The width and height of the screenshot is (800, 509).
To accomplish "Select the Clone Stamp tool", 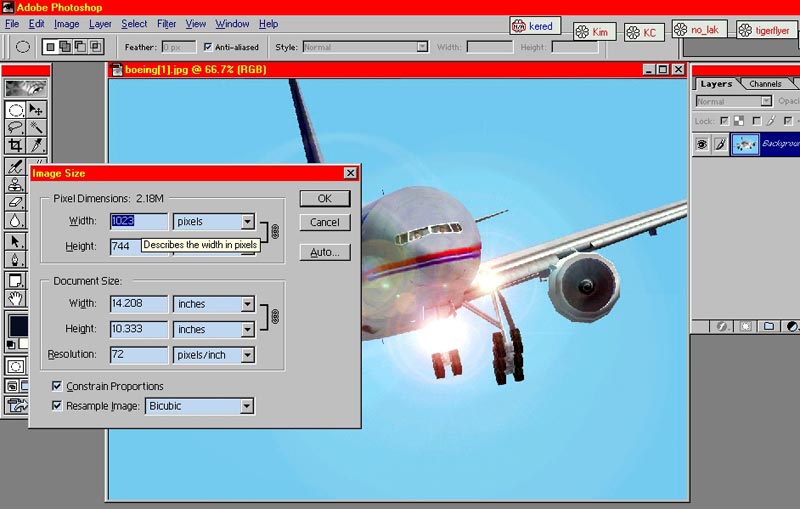I will 16,184.
